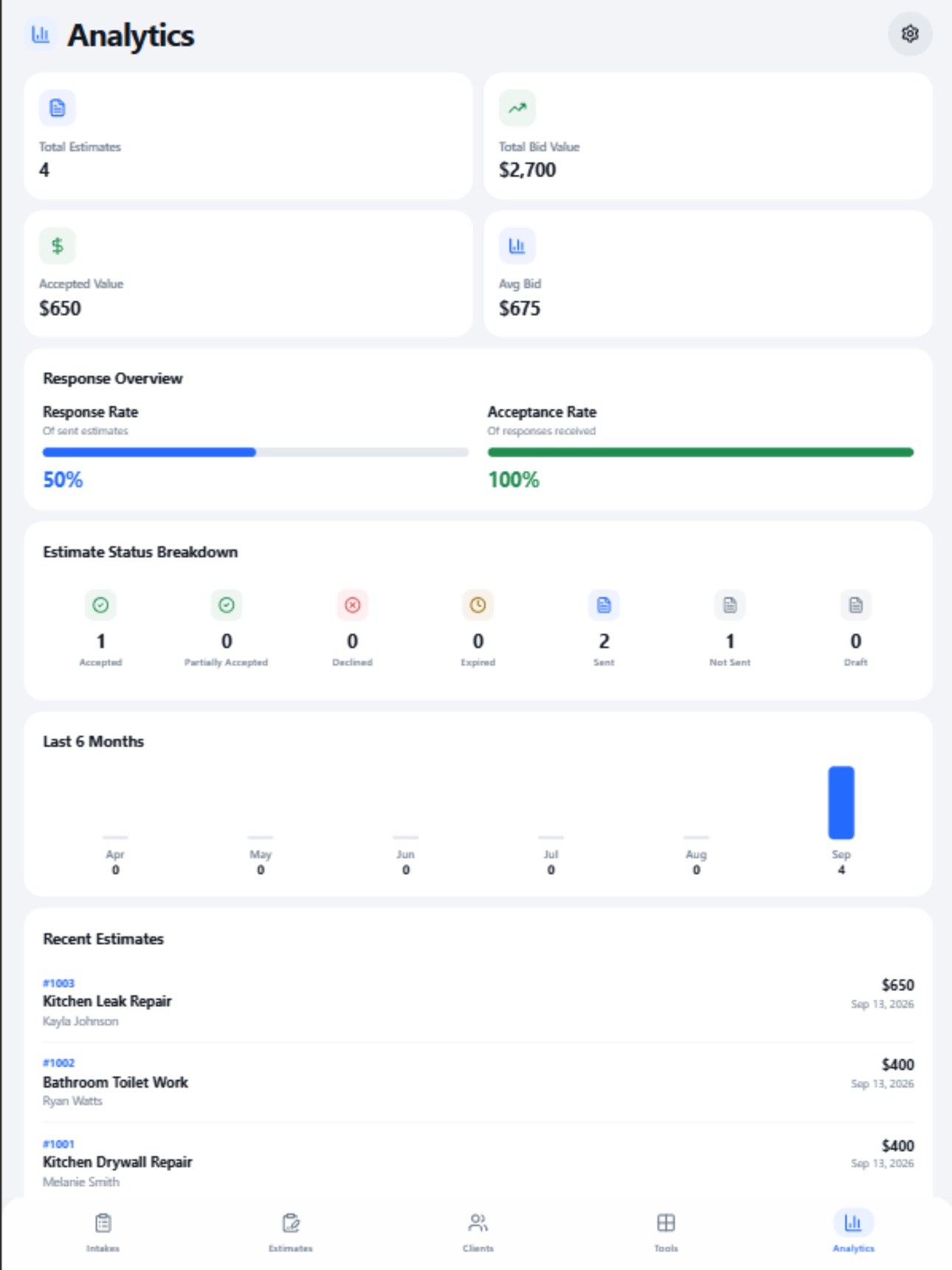Click the 100% acceptance rate value
The width and height of the screenshot is (952, 1270).
click(514, 480)
